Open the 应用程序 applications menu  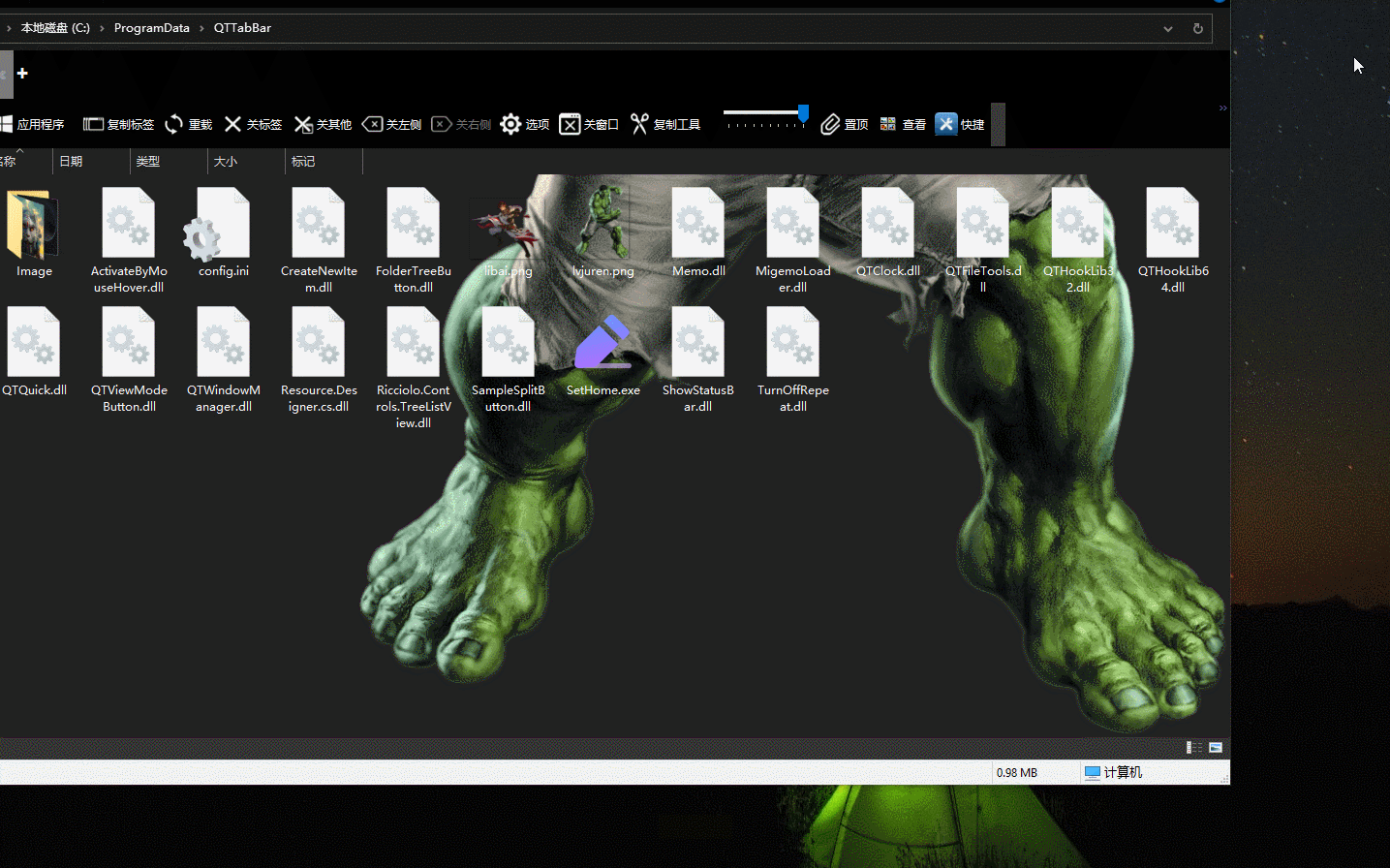(32, 124)
